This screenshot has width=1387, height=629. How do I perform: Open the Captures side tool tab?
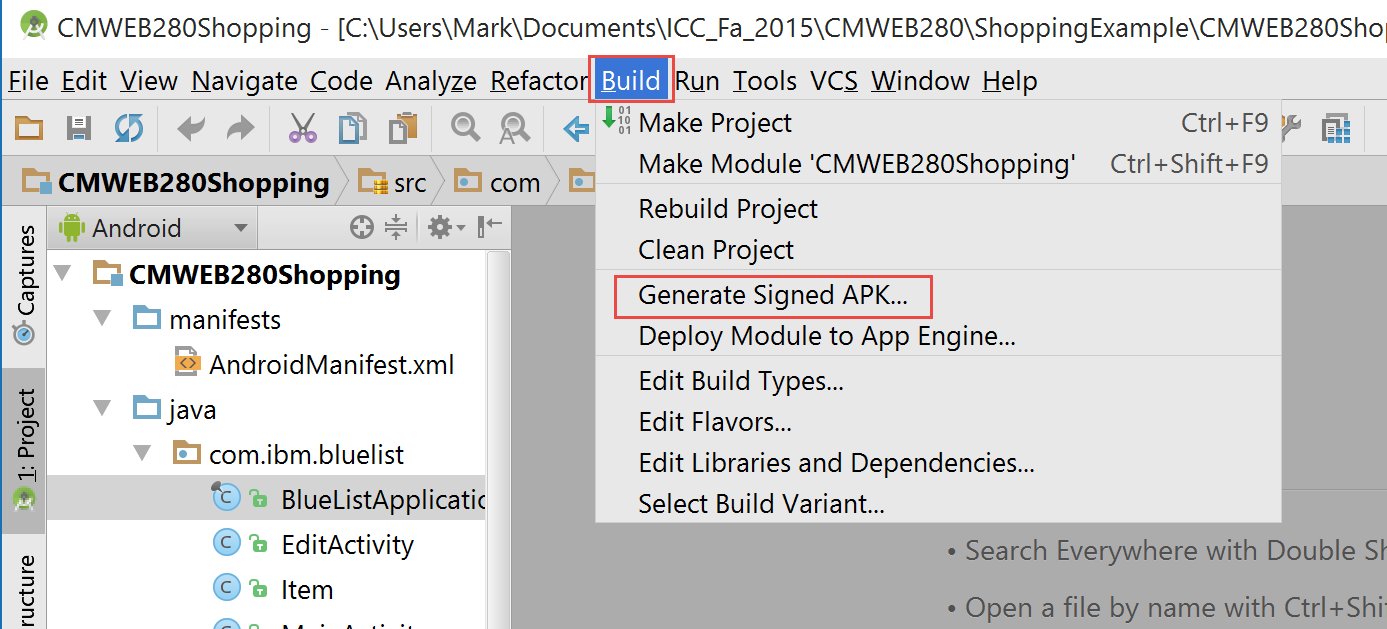pos(24,286)
